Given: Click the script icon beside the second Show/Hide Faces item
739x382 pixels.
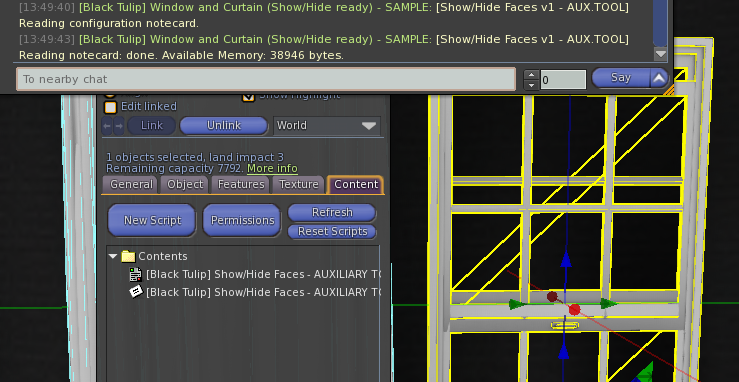Looking at the screenshot, I should [x=136, y=292].
